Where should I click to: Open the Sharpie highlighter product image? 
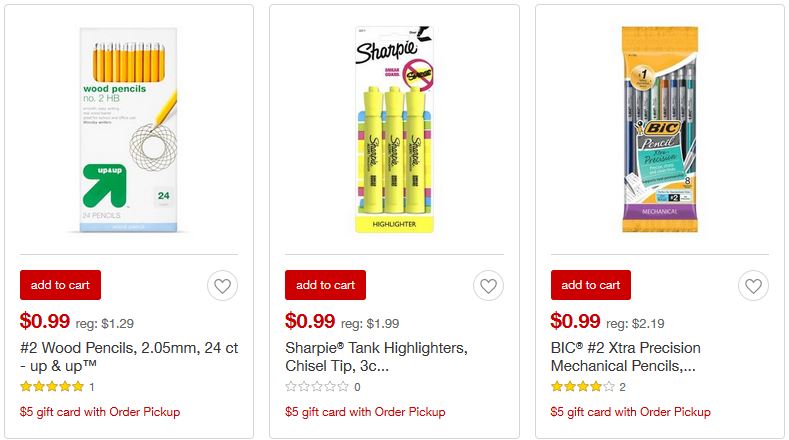393,127
